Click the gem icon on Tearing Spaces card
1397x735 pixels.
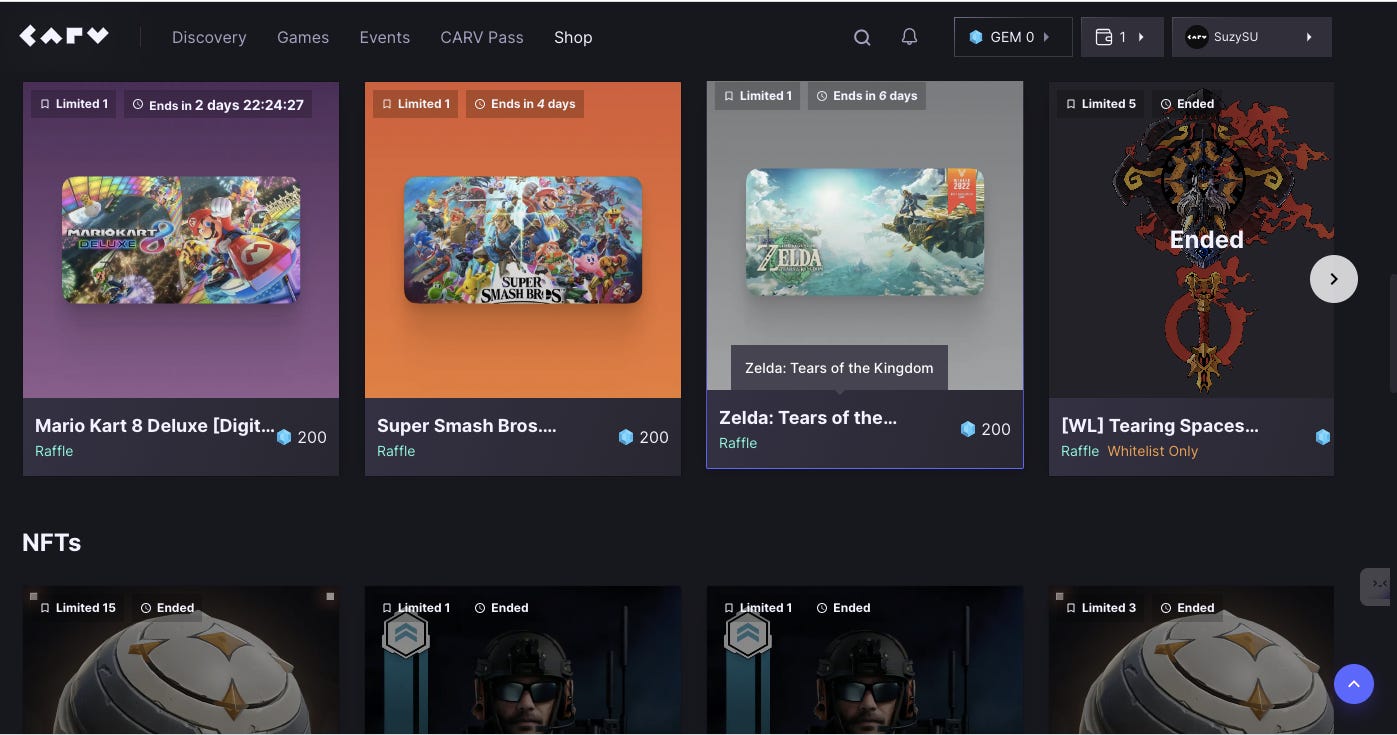point(1323,437)
